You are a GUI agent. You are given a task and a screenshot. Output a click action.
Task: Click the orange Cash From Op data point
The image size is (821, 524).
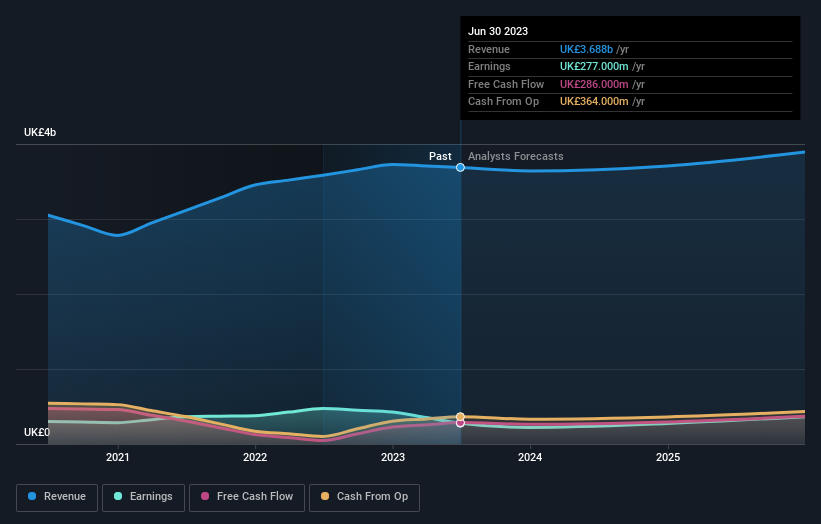[460, 417]
